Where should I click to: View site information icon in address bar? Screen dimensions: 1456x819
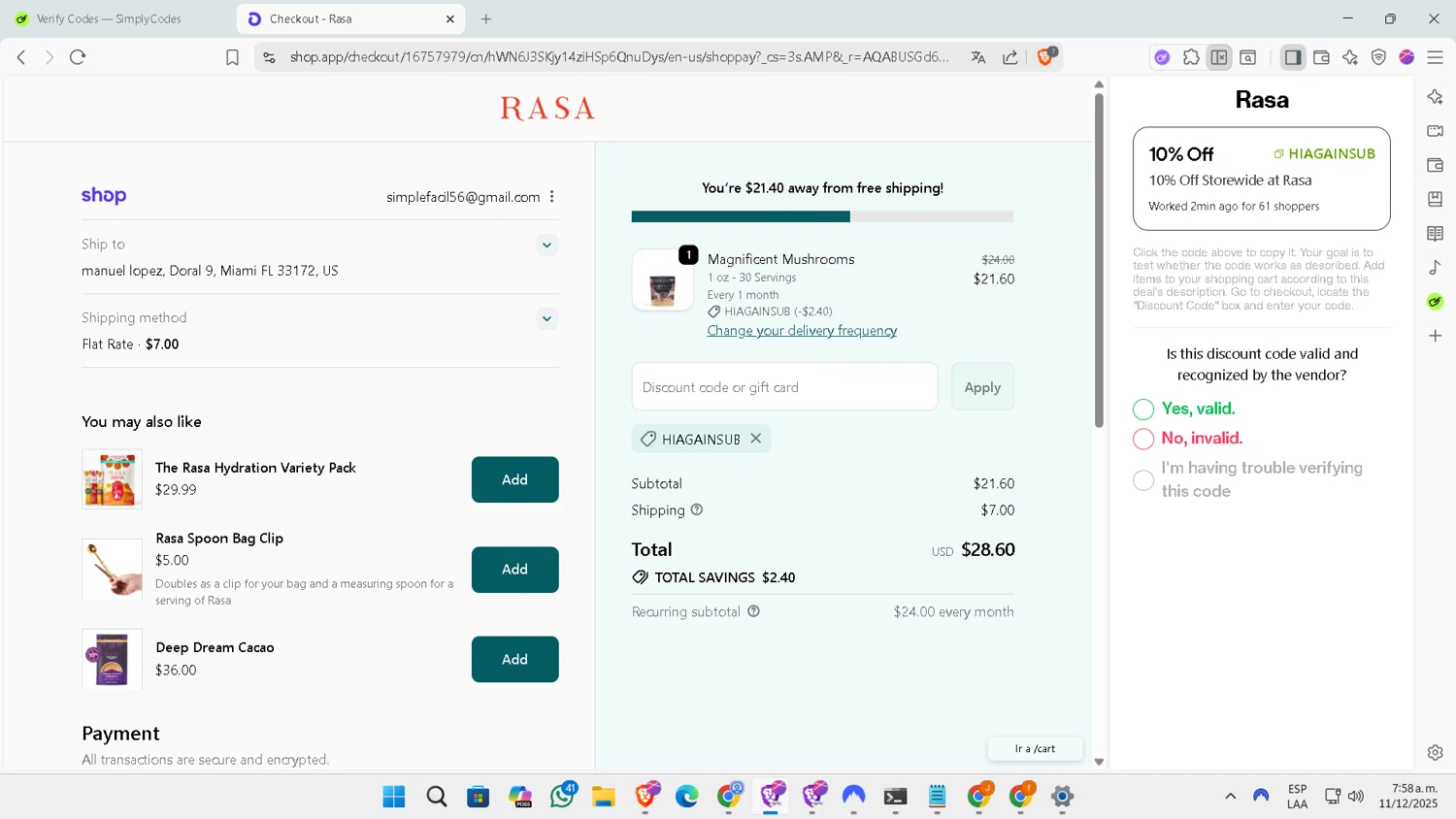click(269, 57)
